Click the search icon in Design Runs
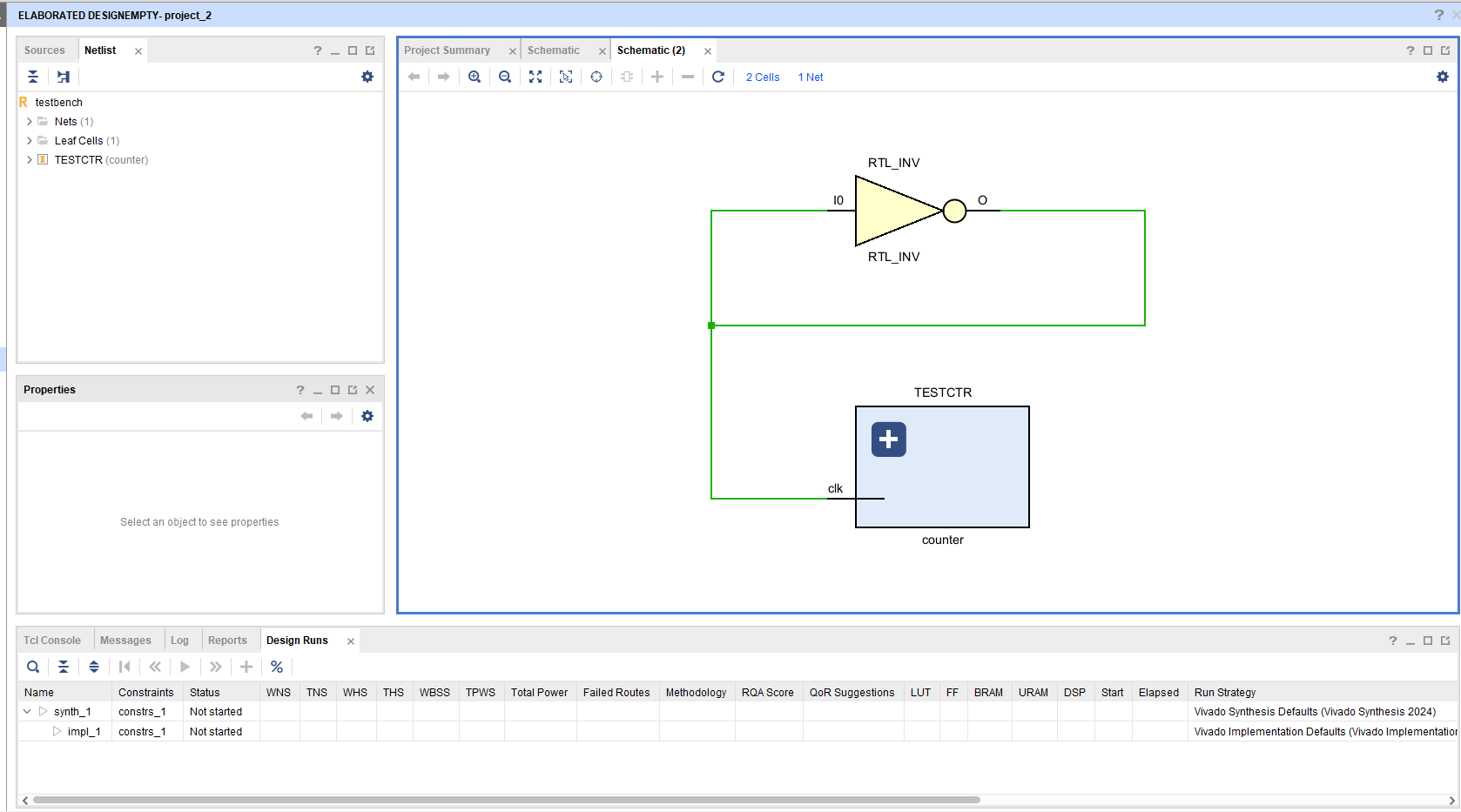 coord(33,667)
